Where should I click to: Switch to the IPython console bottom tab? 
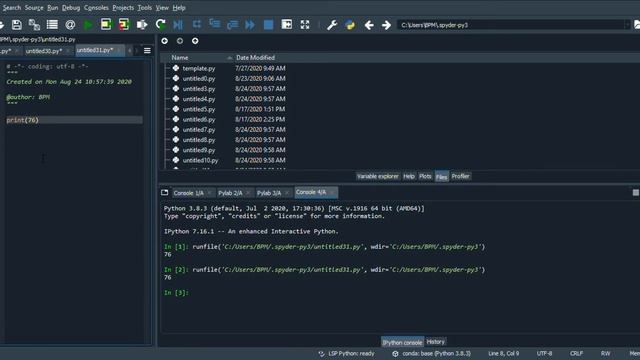click(x=402, y=342)
